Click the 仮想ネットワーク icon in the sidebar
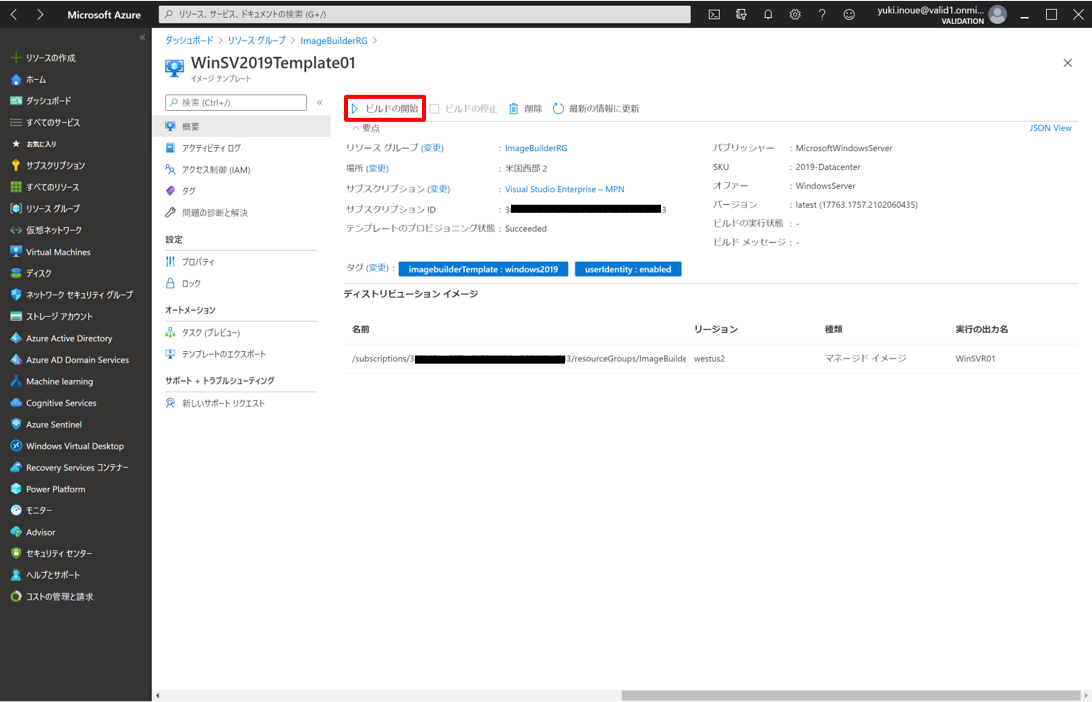This screenshot has width=1092, height=702. tap(16, 231)
